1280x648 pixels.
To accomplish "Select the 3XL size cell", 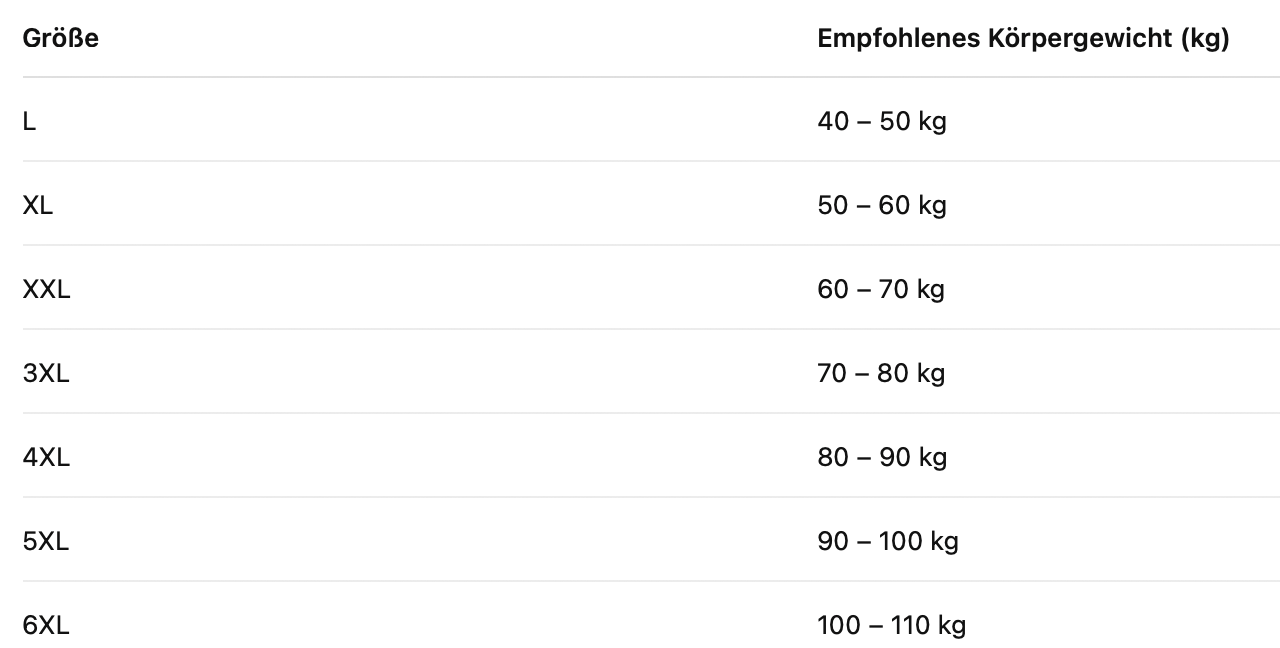I will 46,373.
